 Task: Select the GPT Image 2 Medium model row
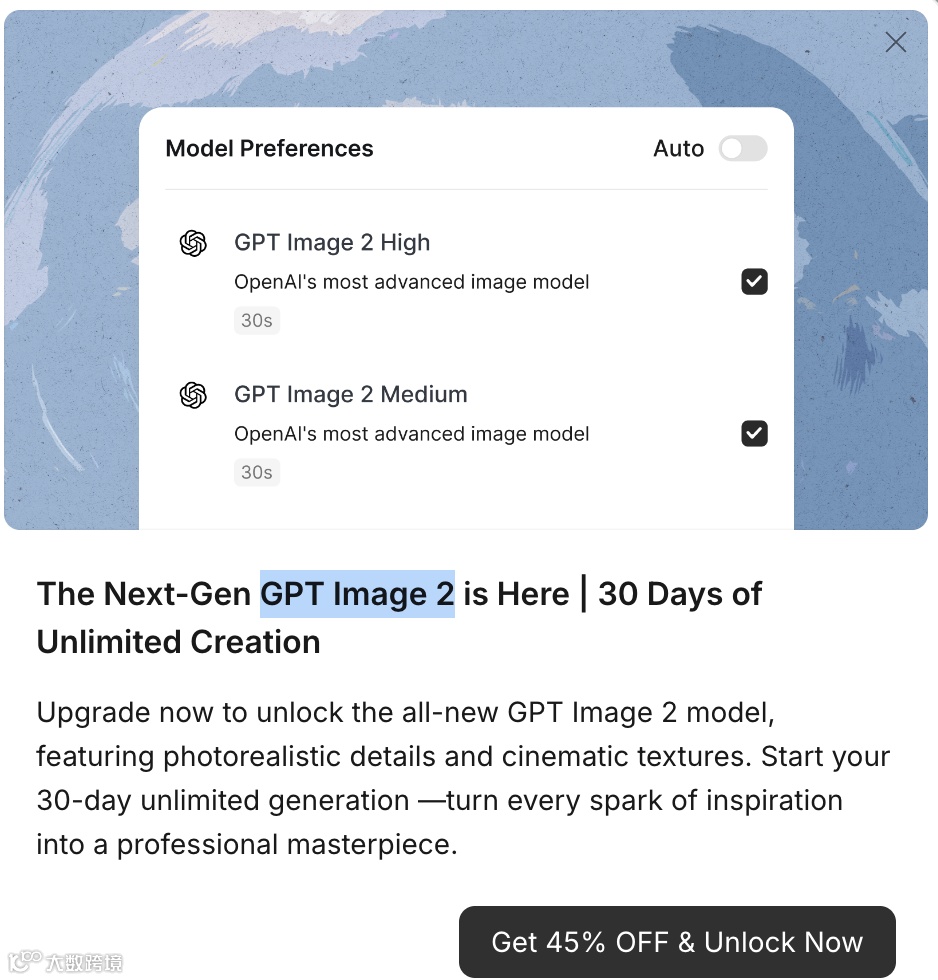point(350,394)
